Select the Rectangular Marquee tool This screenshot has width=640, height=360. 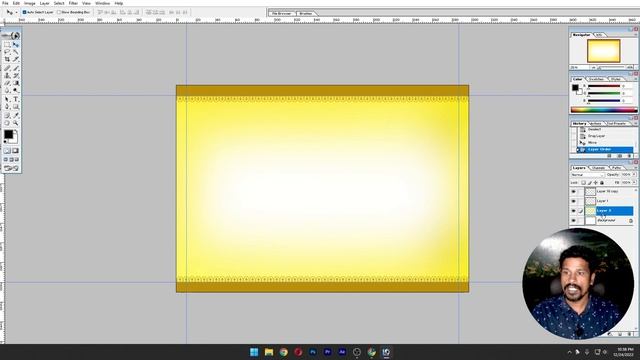(7, 44)
